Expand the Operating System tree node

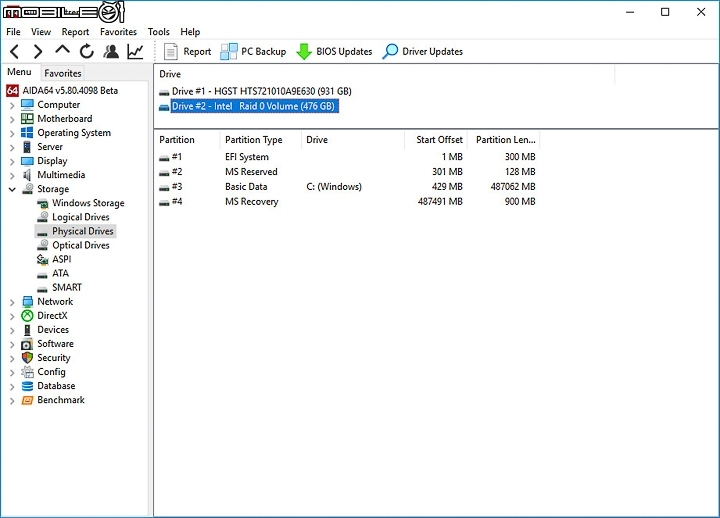pos(12,134)
